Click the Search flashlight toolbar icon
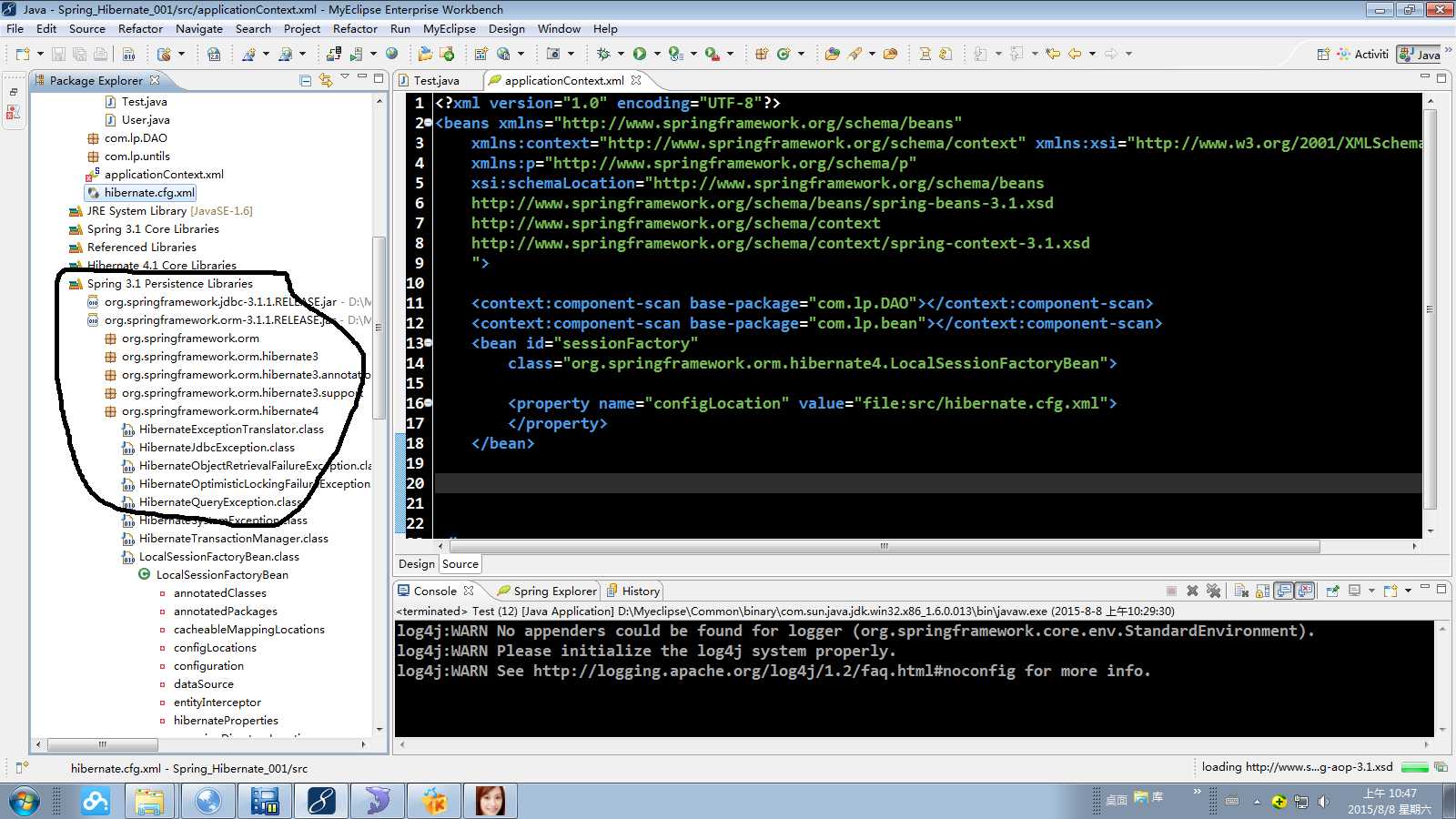This screenshot has width=1456, height=819. coord(854,54)
